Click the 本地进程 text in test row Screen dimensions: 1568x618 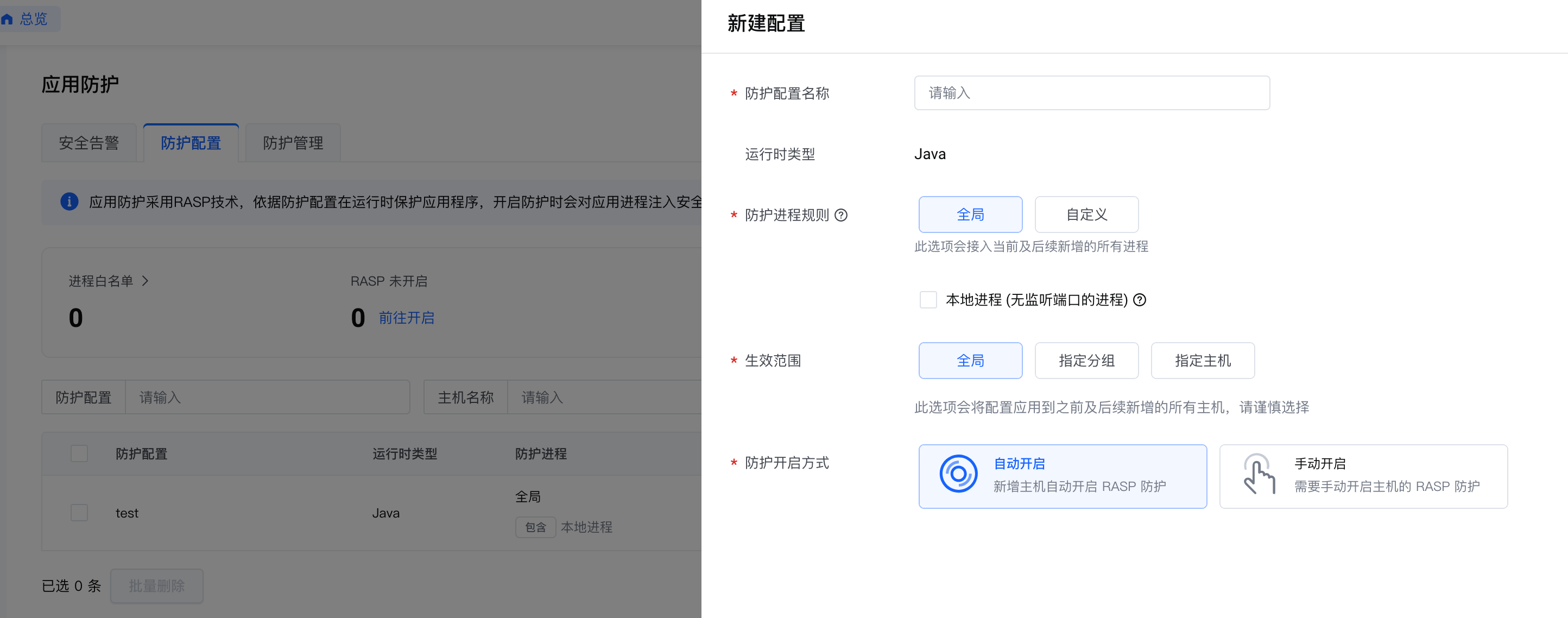coord(587,527)
